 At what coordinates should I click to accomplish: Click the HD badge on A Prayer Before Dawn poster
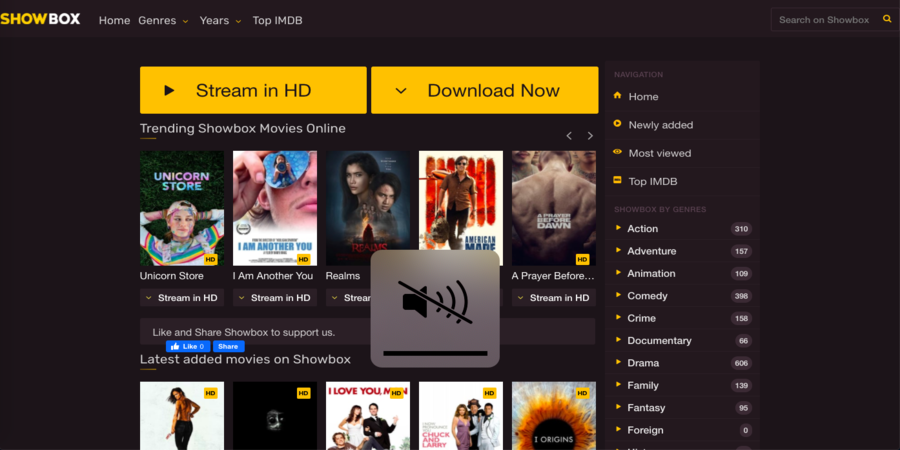pyautogui.click(x=583, y=259)
